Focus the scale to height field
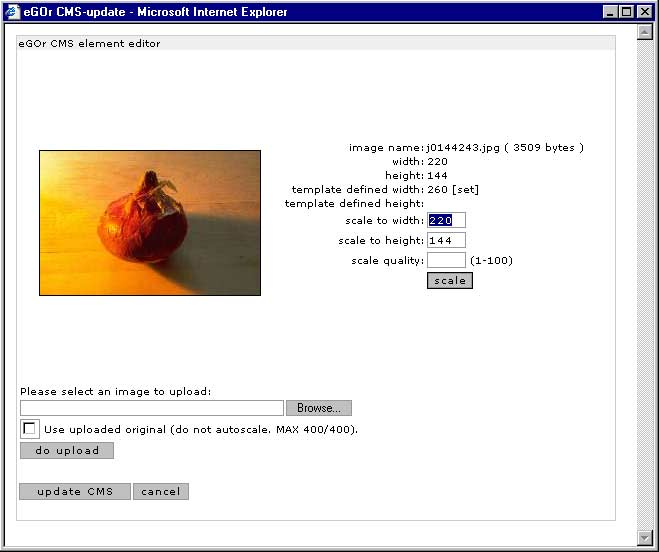The image size is (659, 552). [x=446, y=241]
